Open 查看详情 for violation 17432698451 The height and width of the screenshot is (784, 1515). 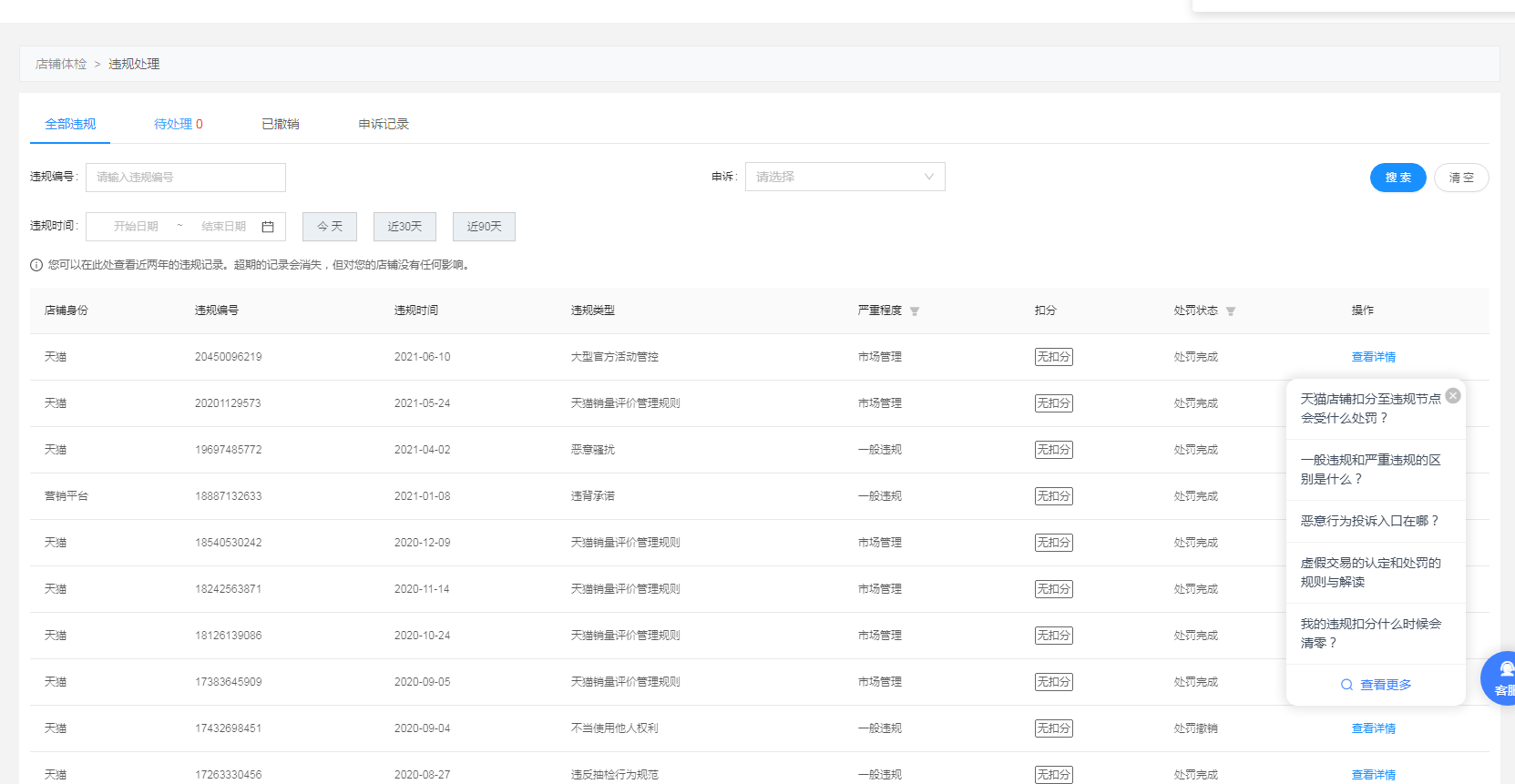point(1373,728)
